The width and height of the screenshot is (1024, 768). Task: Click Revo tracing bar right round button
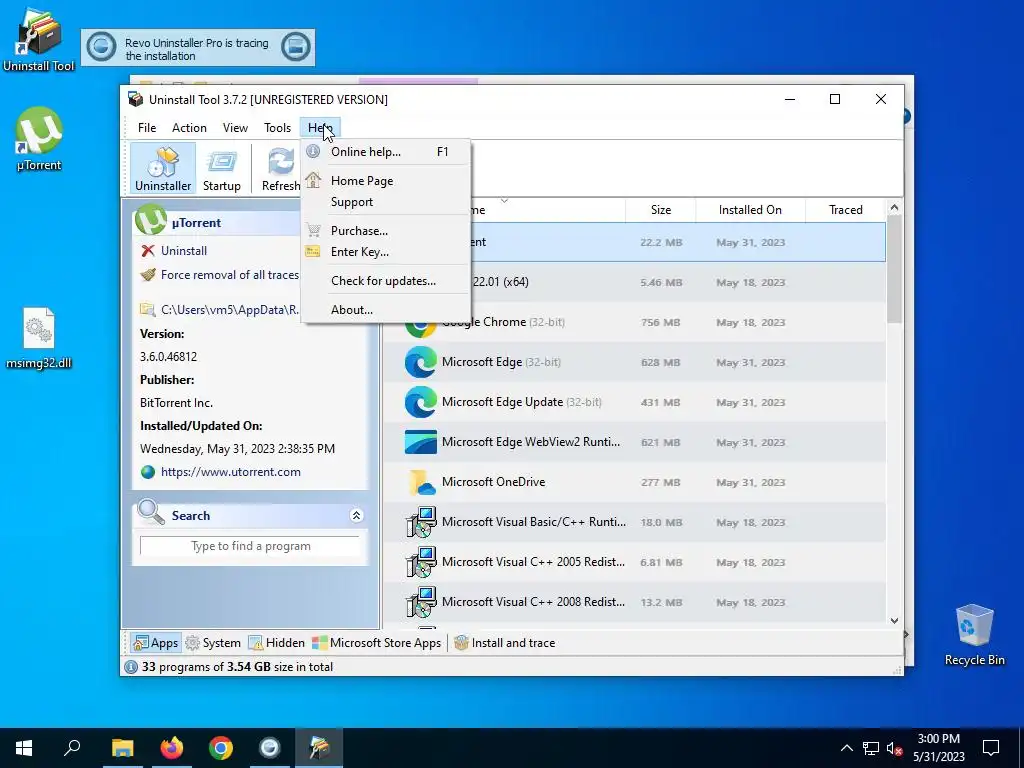click(x=296, y=48)
